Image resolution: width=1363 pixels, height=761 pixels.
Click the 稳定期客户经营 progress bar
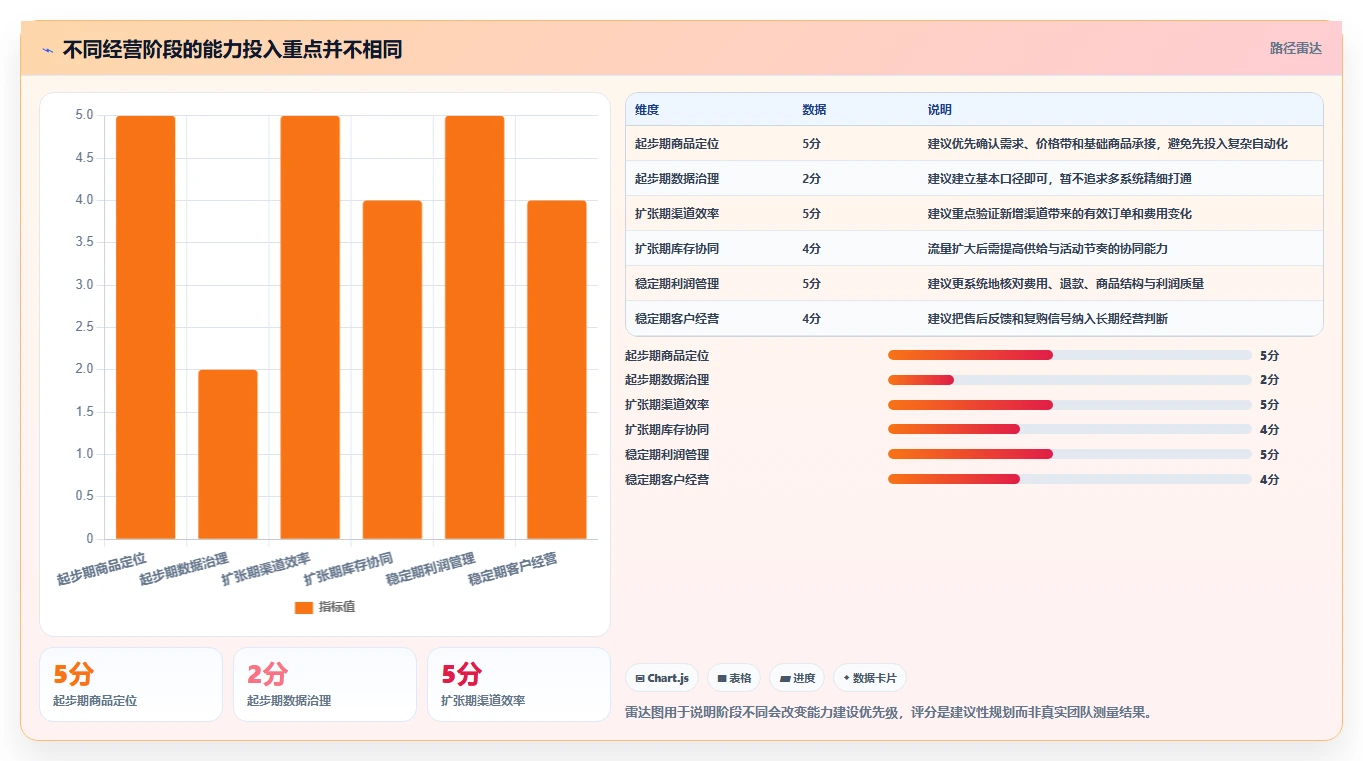click(1070, 479)
